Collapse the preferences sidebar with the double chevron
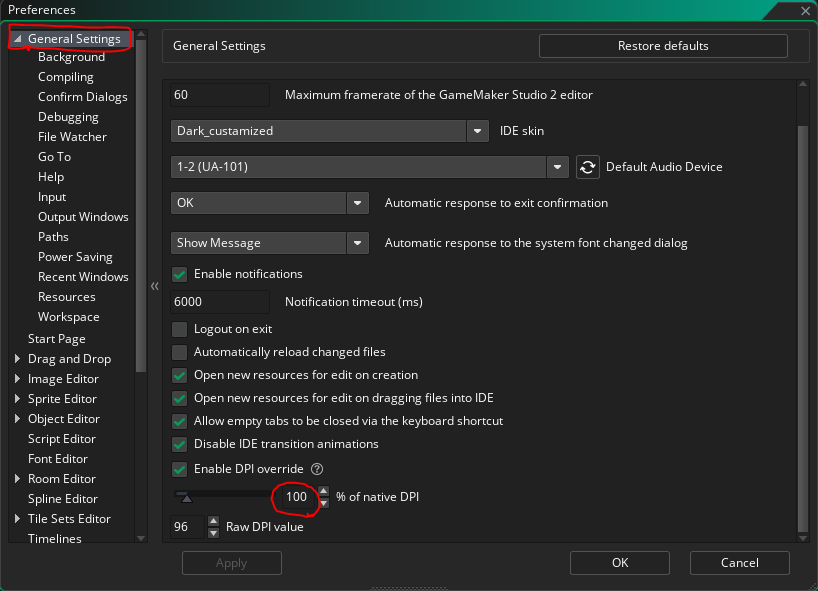 coord(155,286)
